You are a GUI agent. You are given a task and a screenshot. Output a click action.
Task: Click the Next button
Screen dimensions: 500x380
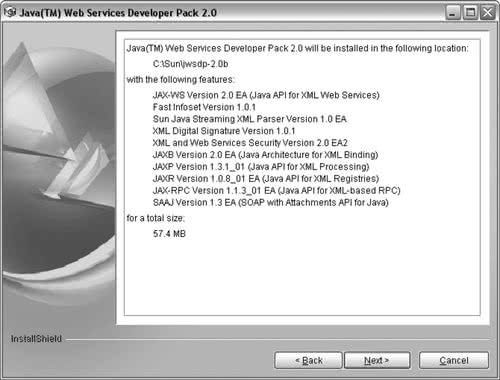click(x=377, y=360)
